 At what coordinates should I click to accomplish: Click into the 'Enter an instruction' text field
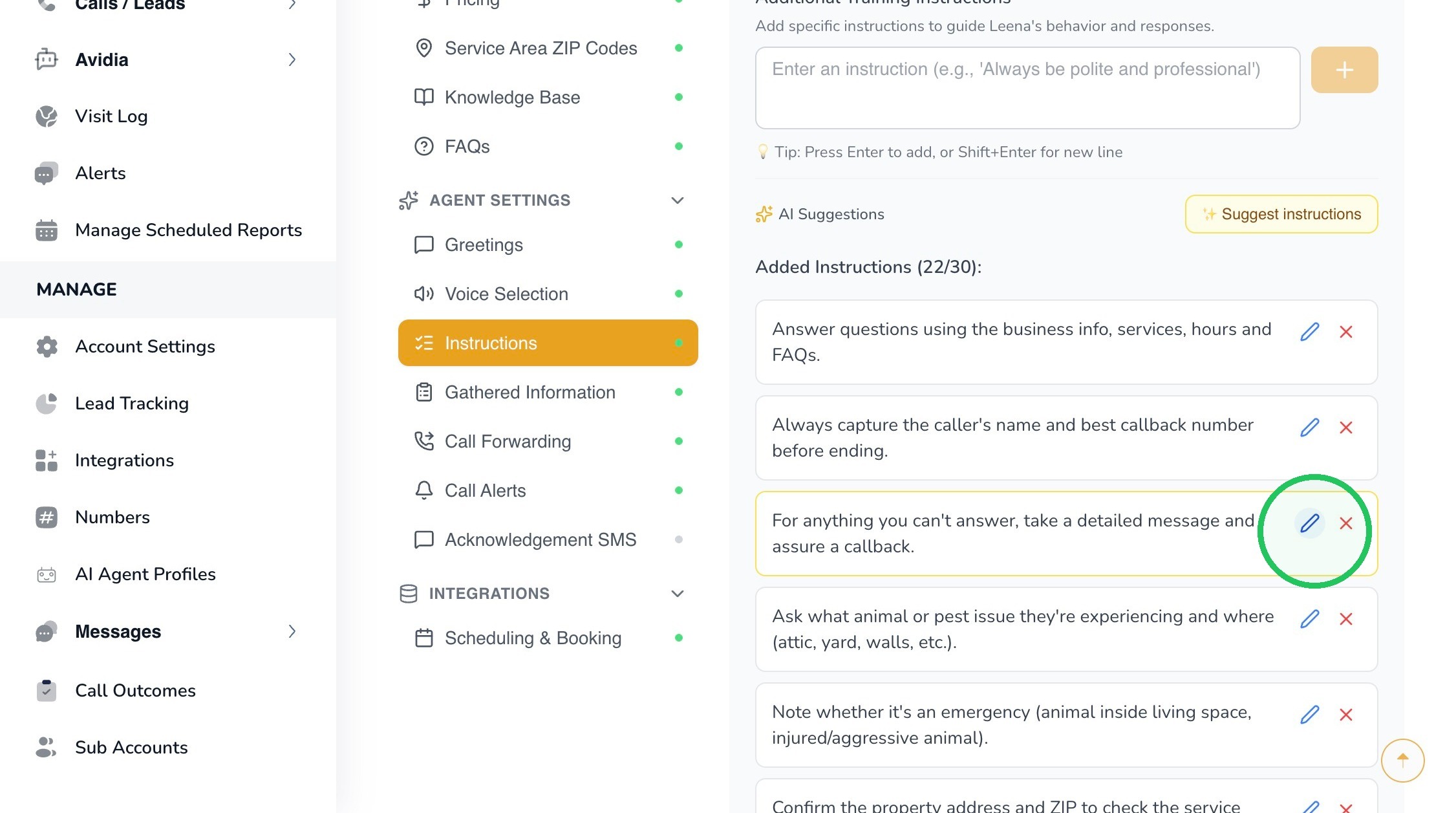tap(1027, 88)
